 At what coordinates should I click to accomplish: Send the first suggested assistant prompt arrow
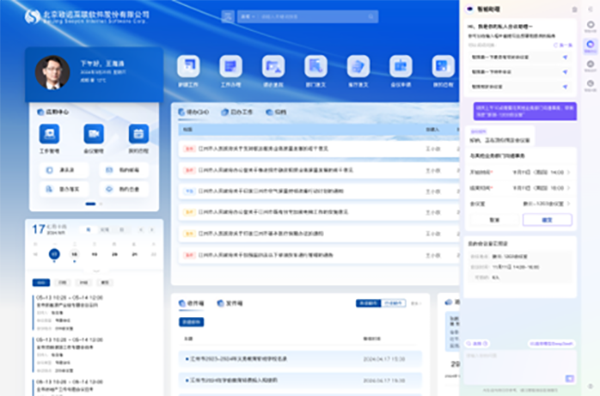pos(565,57)
